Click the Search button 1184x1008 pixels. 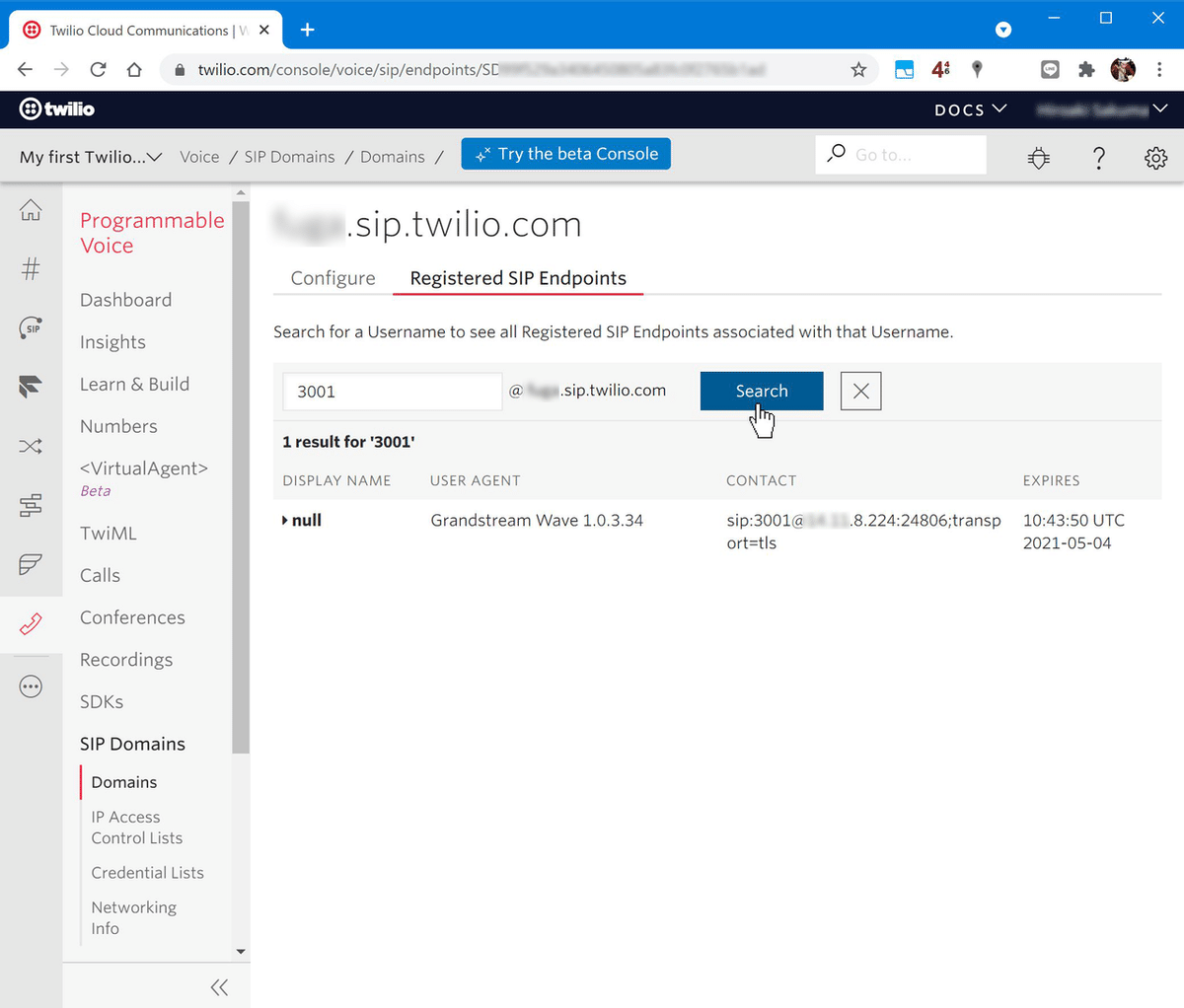point(762,391)
